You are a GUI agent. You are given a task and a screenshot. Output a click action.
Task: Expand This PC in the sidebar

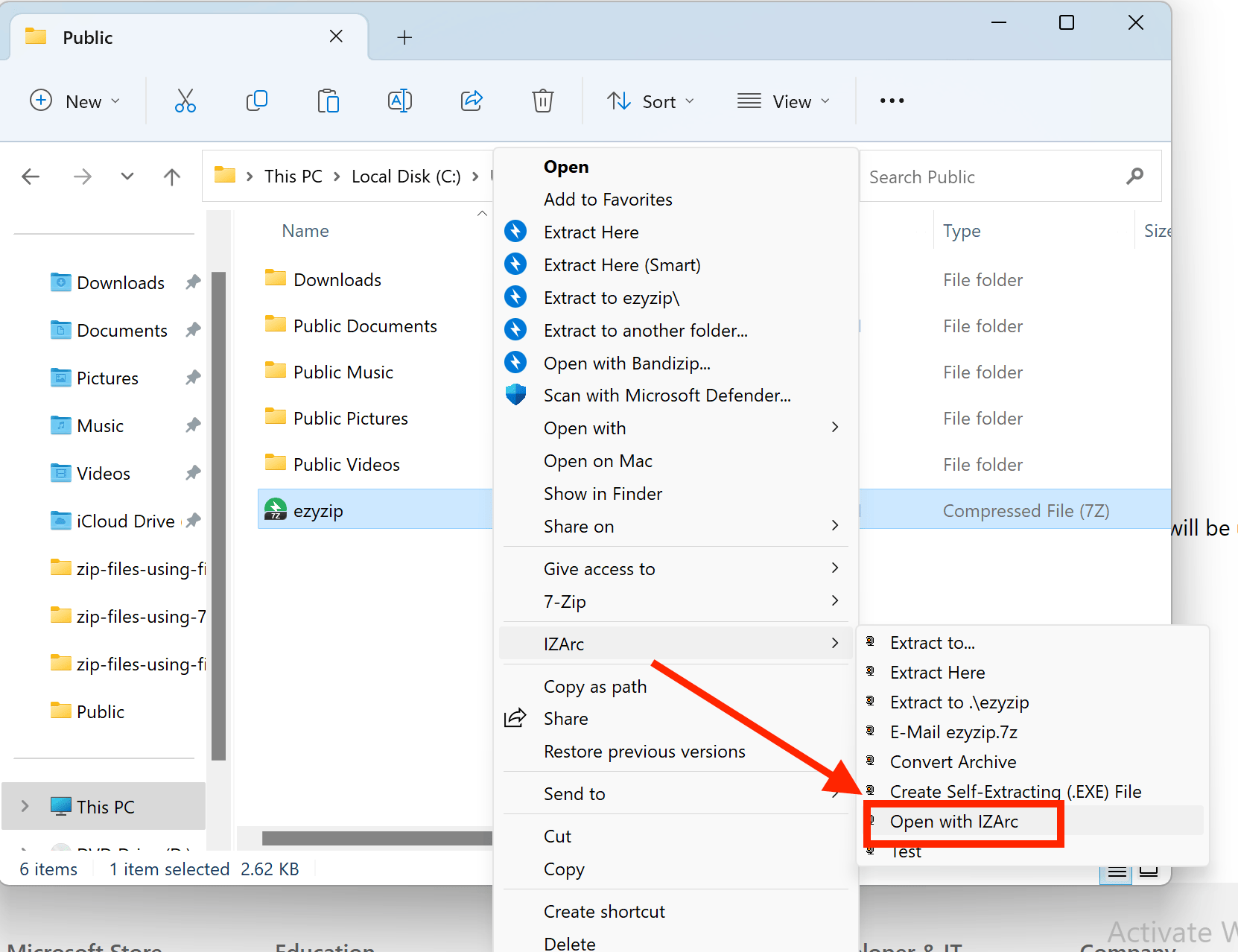pyautogui.click(x=25, y=806)
